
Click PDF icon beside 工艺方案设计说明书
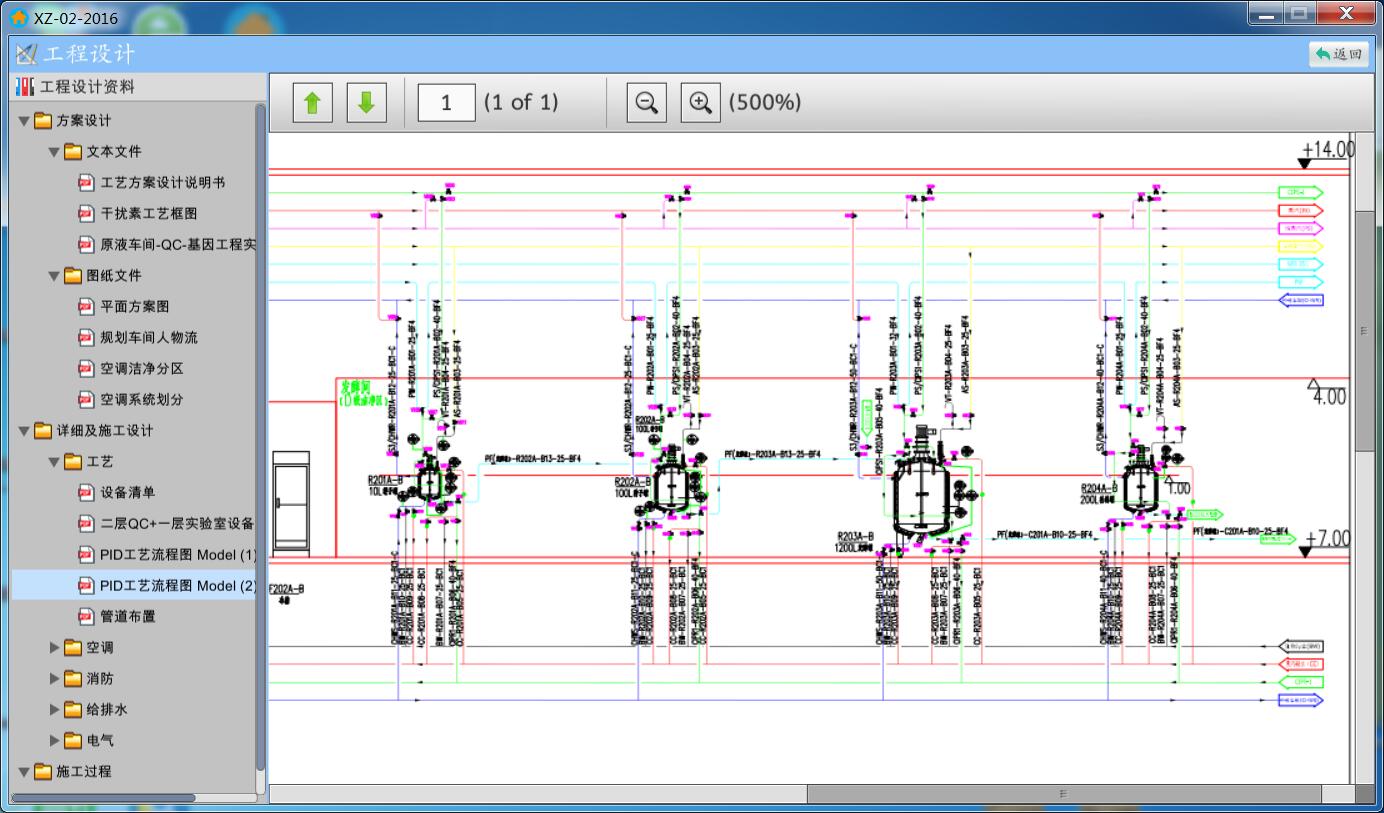tap(86, 183)
